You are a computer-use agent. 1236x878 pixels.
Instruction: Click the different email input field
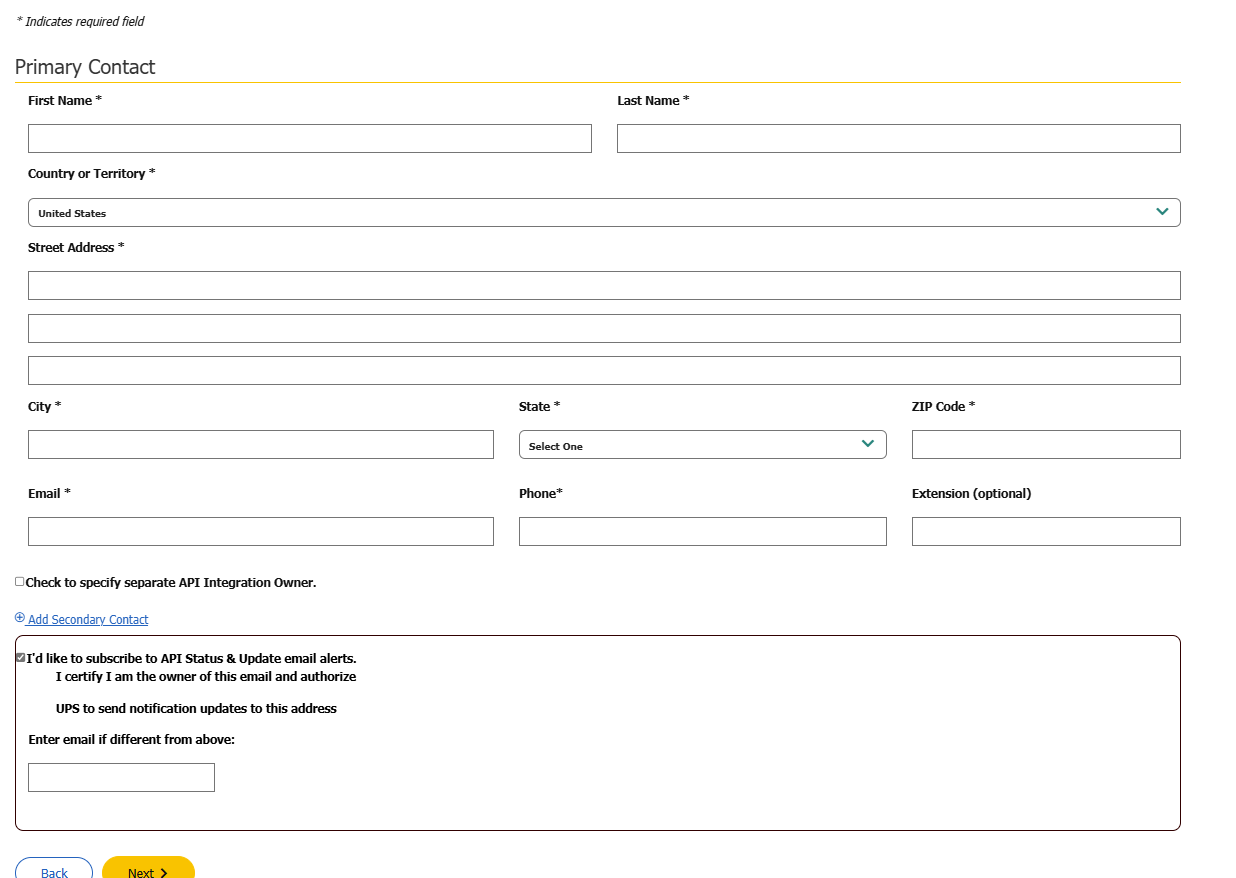tap(121, 777)
